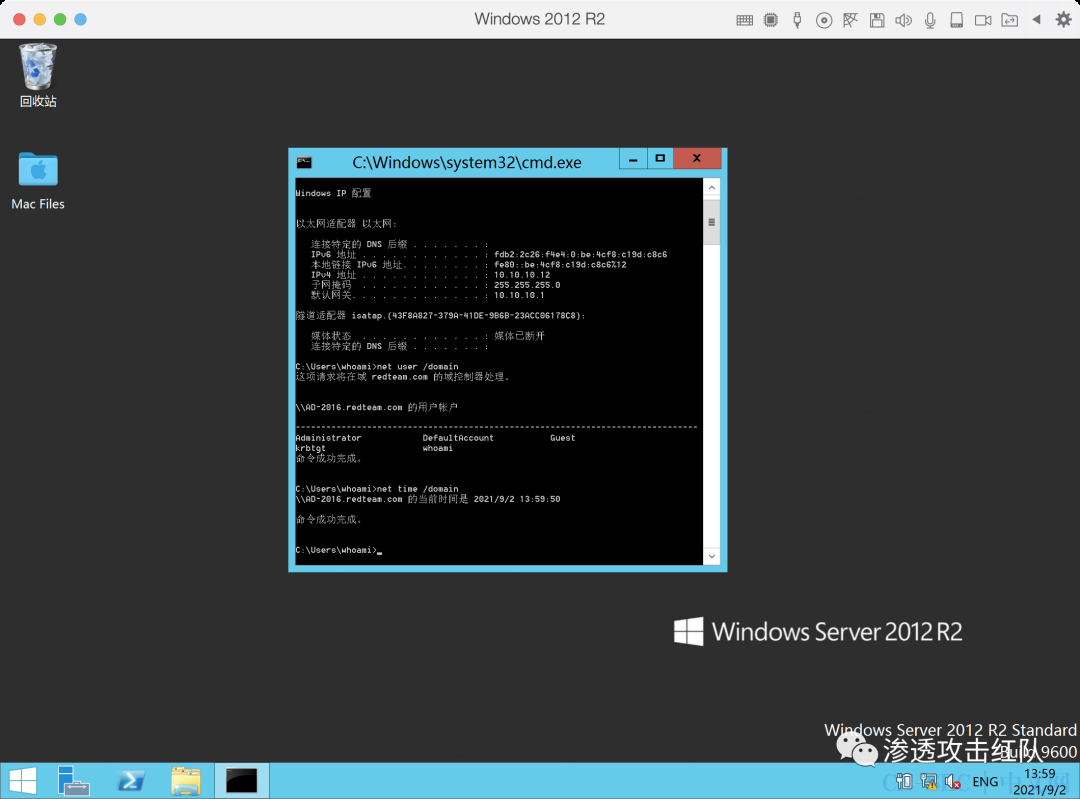Screen dimensions: 1080x799
Task: Minimize the cmd.exe window
Action: tap(633, 159)
